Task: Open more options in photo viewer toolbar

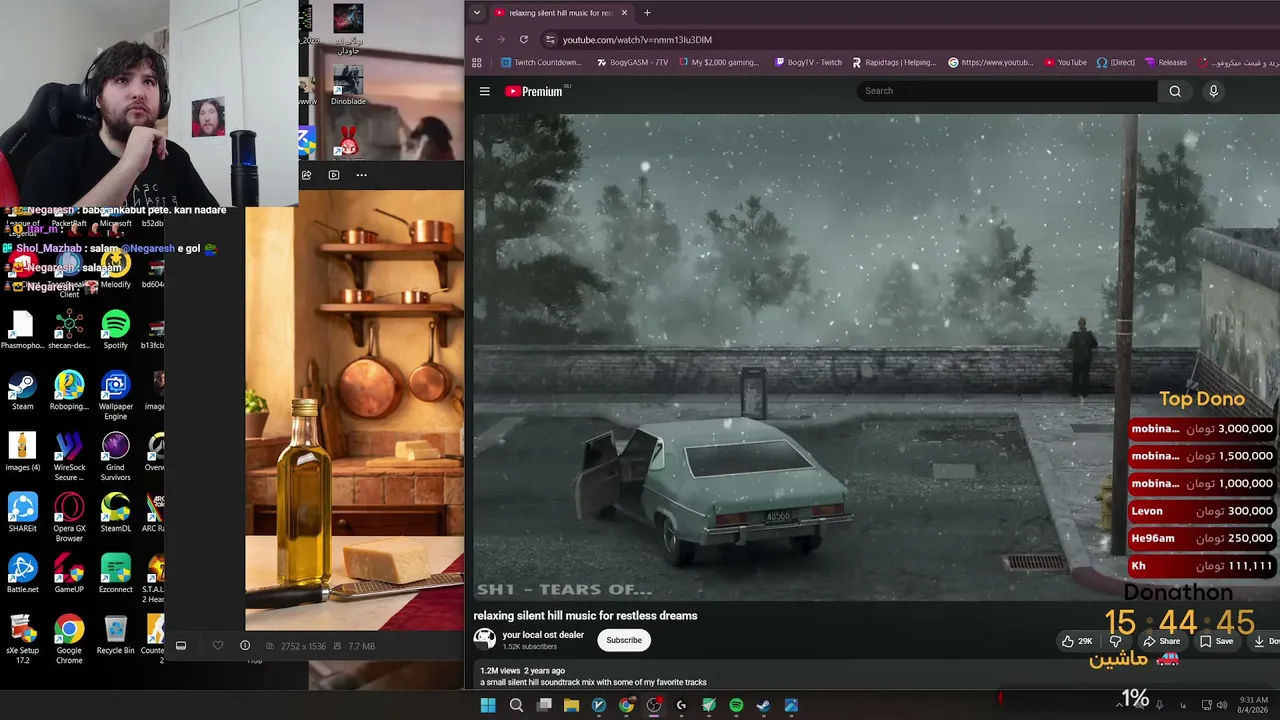Action: pos(361,175)
